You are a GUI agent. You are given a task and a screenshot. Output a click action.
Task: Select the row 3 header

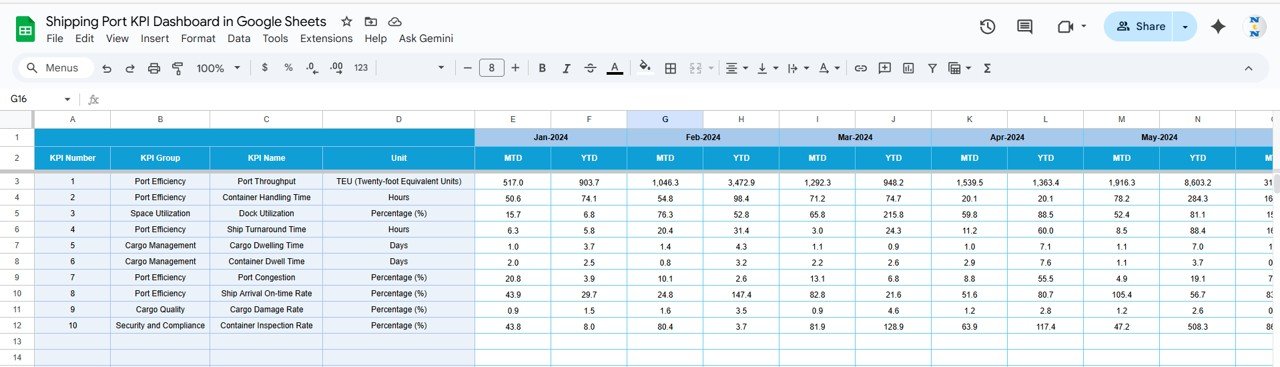pos(17,181)
